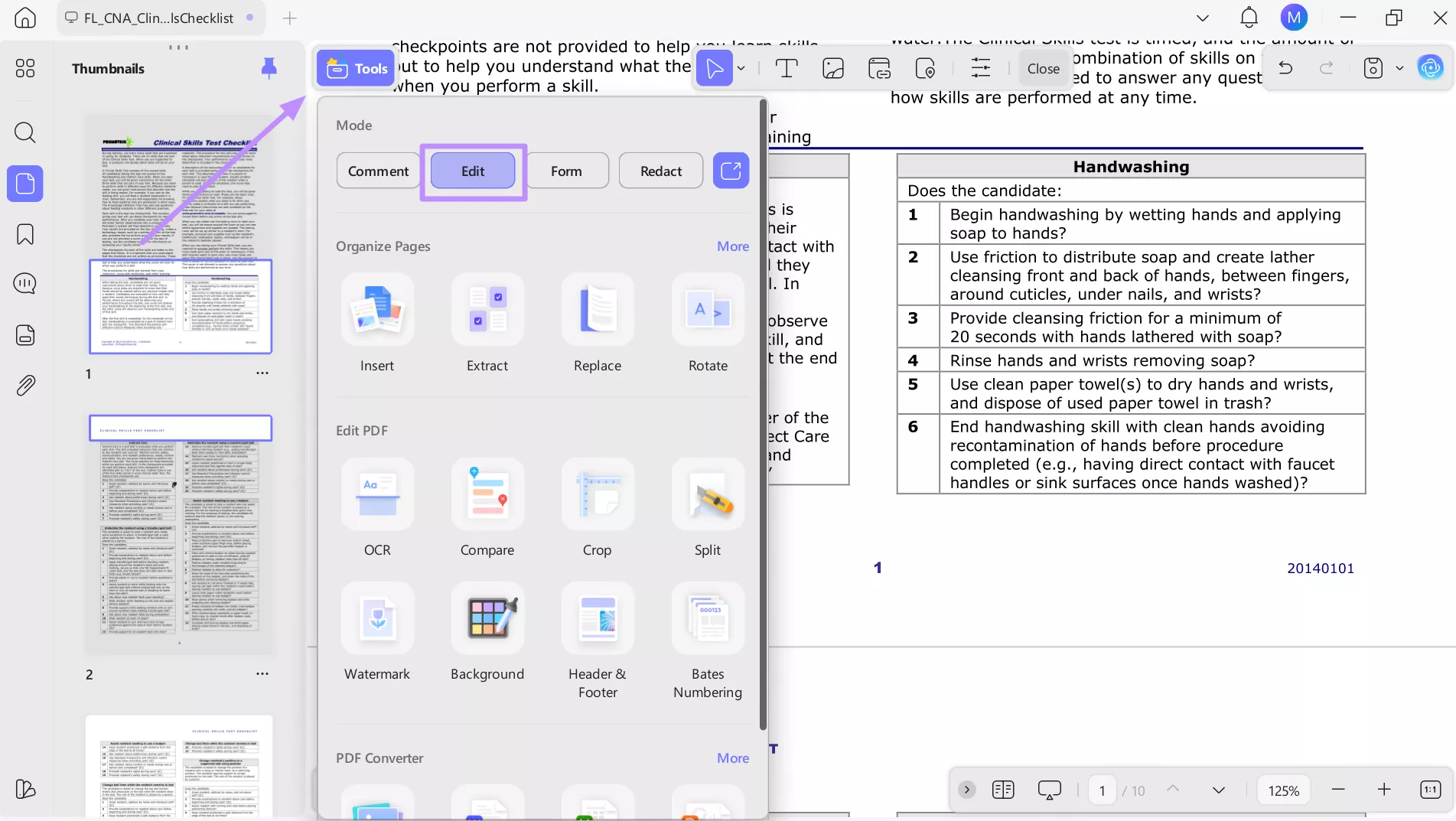The width and height of the screenshot is (1456, 821).
Task: Go to the next page arrow
Action: (1219, 790)
